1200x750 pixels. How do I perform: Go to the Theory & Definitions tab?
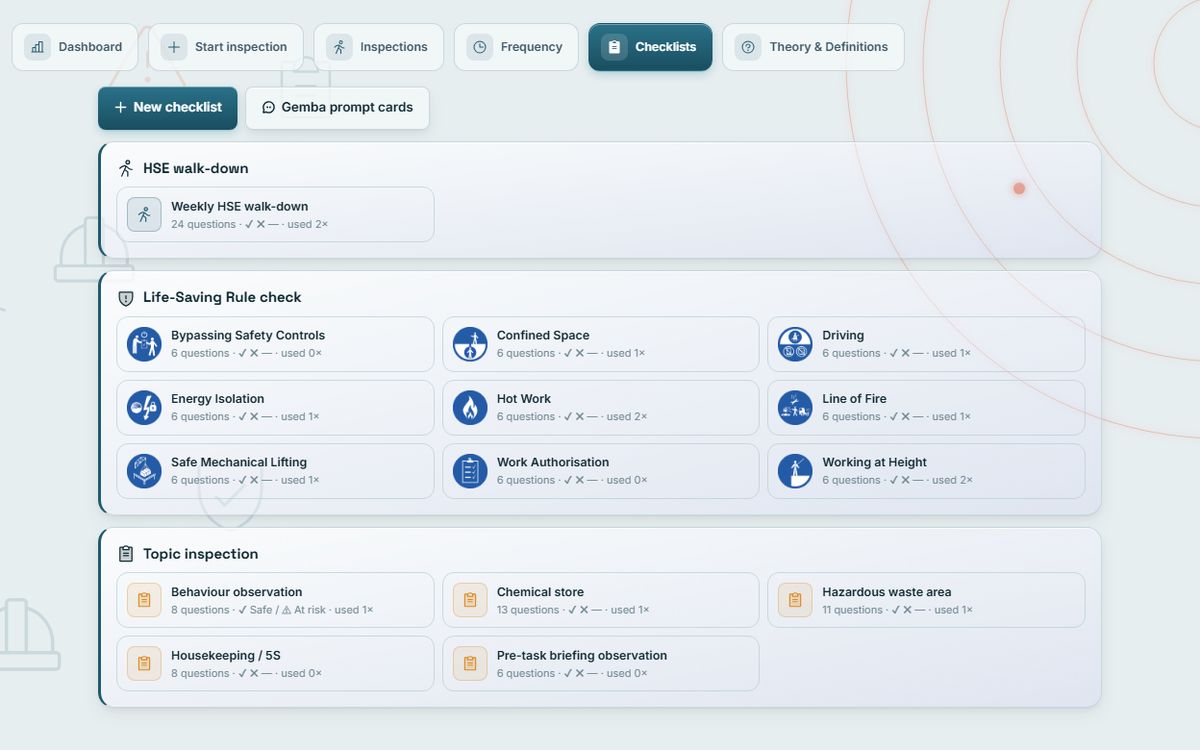813,47
